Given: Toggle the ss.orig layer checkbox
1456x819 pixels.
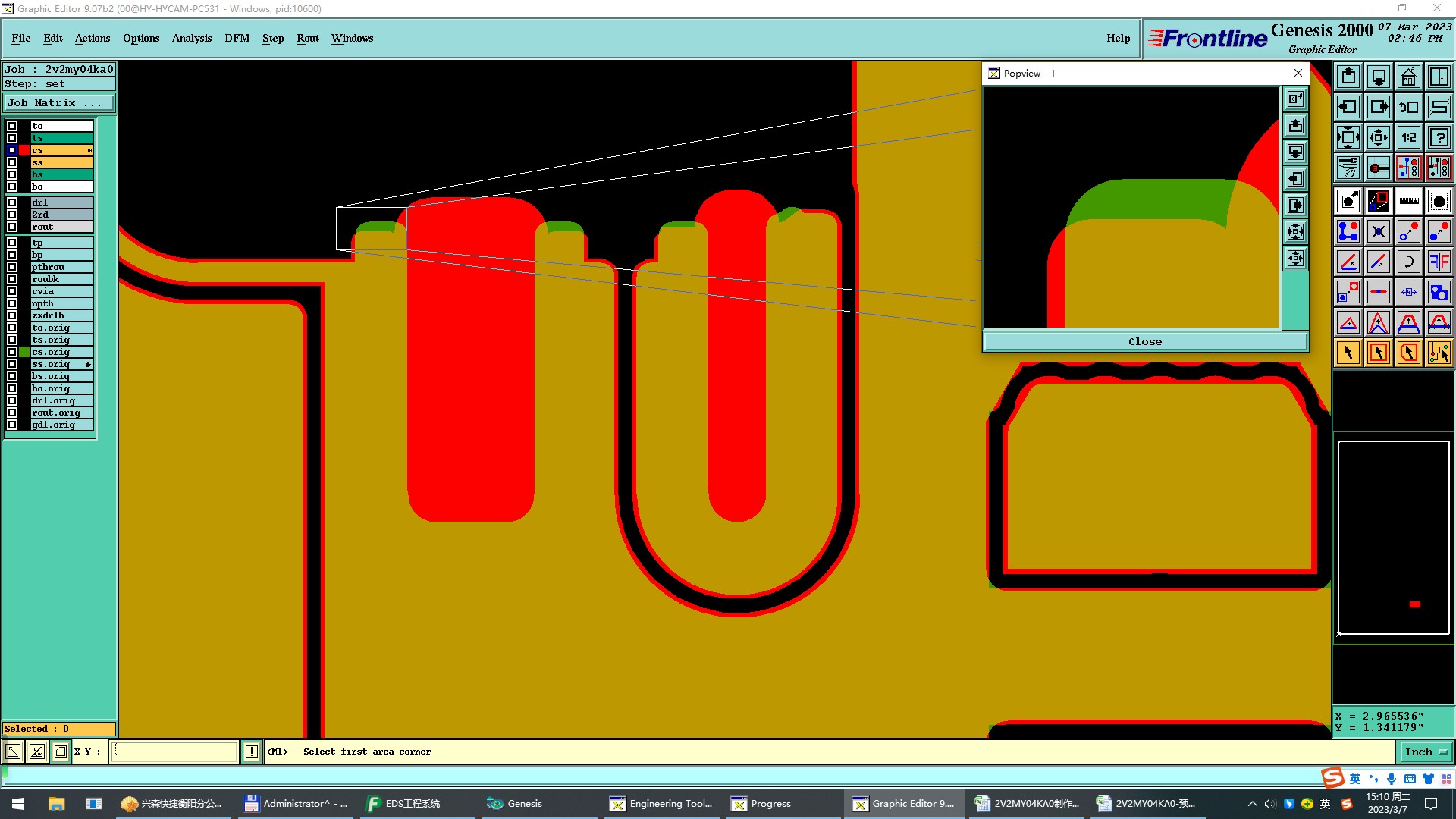Looking at the screenshot, I should (12, 364).
